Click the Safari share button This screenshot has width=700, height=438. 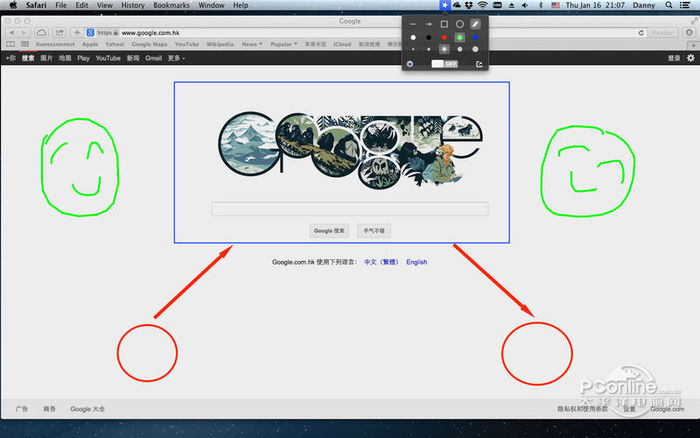[59, 33]
